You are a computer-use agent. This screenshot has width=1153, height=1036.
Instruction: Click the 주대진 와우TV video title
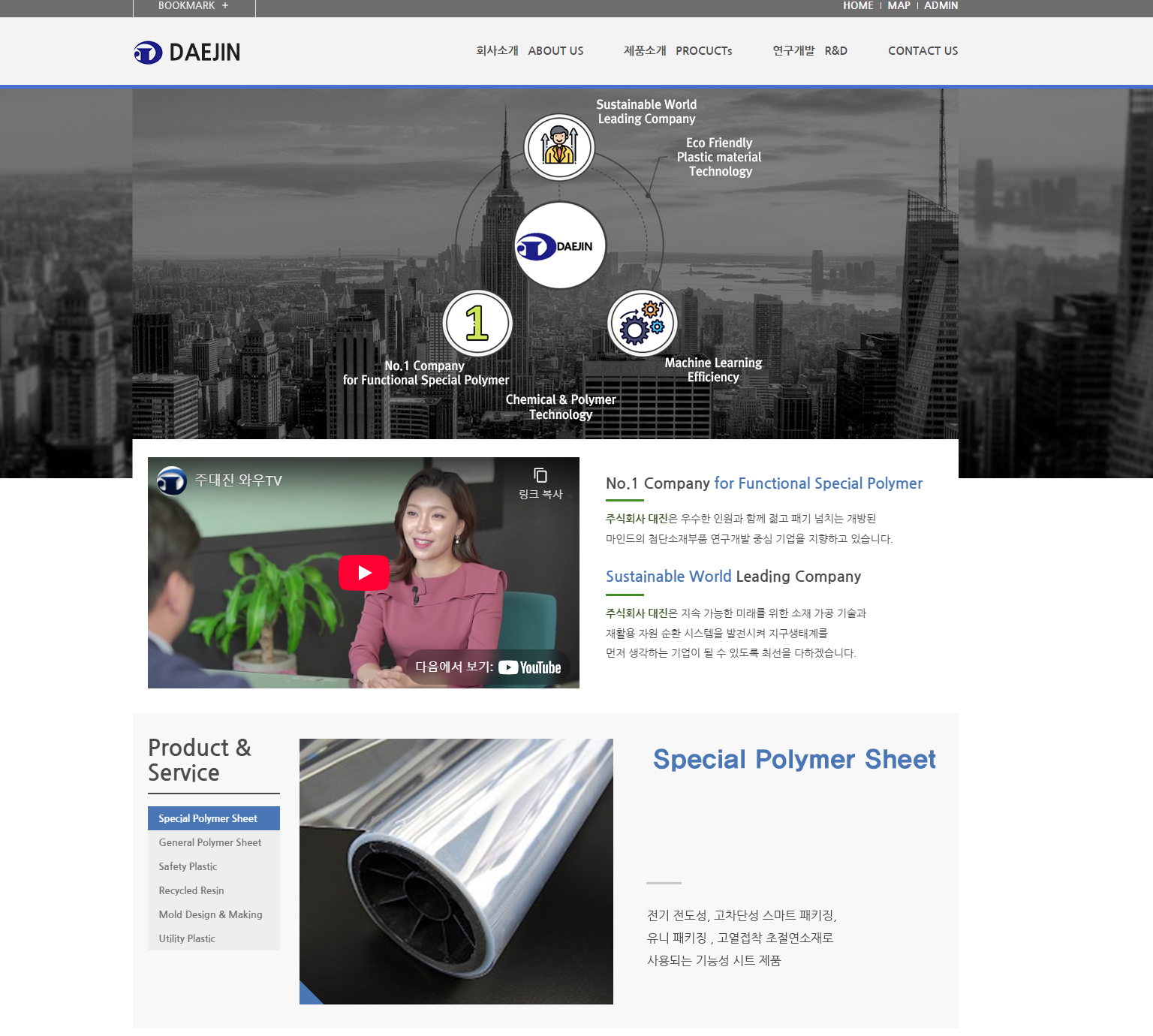pyautogui.click(x=239, y=480)
